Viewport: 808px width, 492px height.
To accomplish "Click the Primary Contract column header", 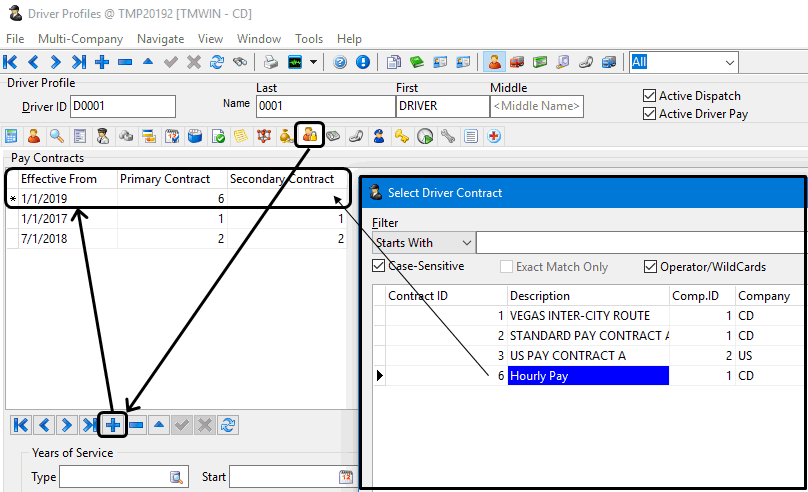I will 172,179.
